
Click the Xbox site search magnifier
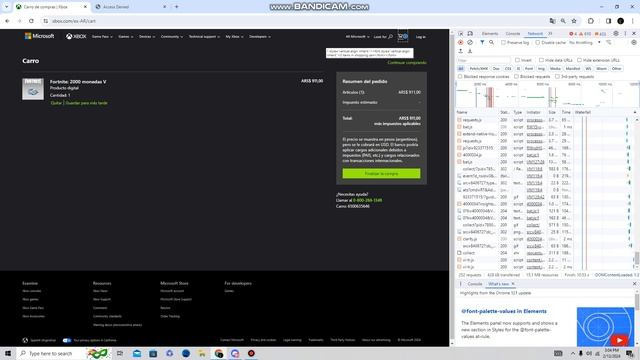tap(390, 37)
